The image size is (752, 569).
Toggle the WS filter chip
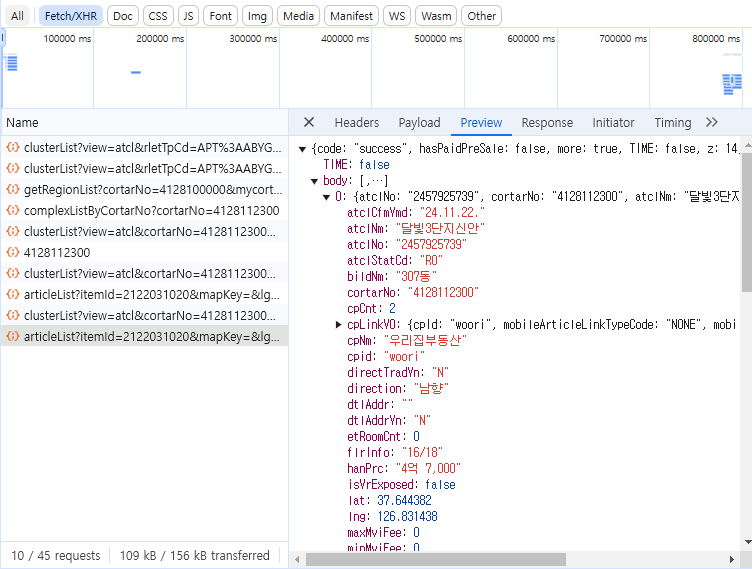pyautogui.click(x=397, y=16)
